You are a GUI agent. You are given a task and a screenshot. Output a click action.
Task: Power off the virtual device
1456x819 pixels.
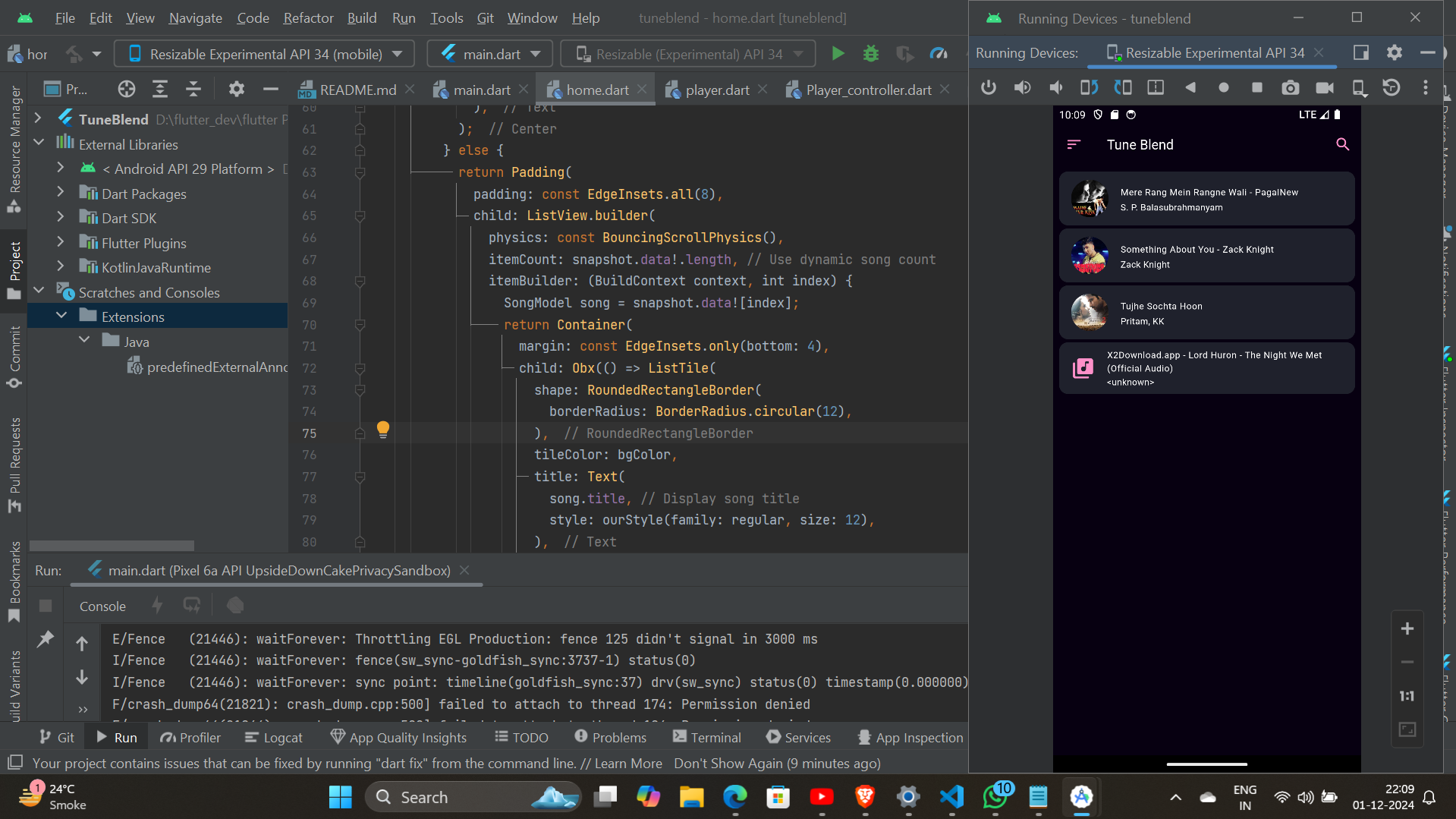989,87
